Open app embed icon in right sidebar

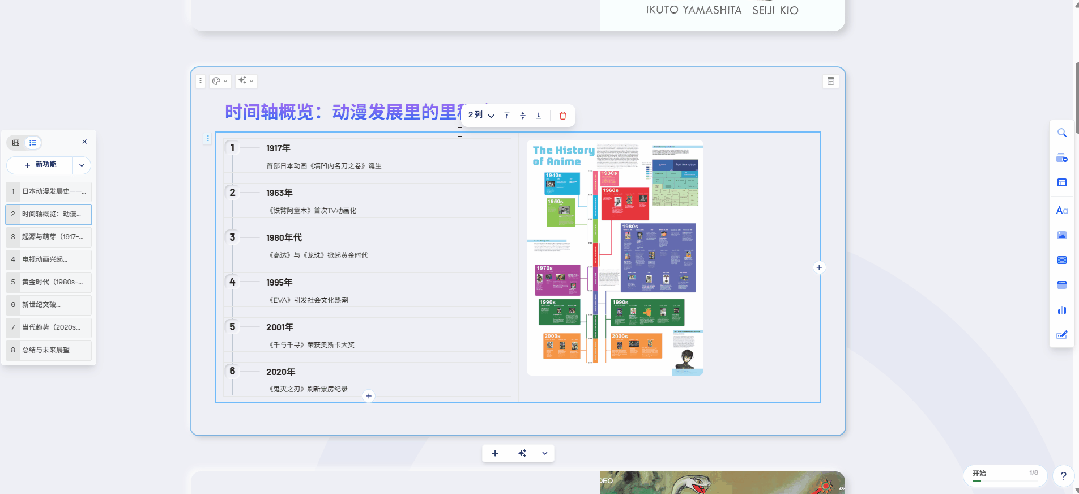pos(1062,285)
